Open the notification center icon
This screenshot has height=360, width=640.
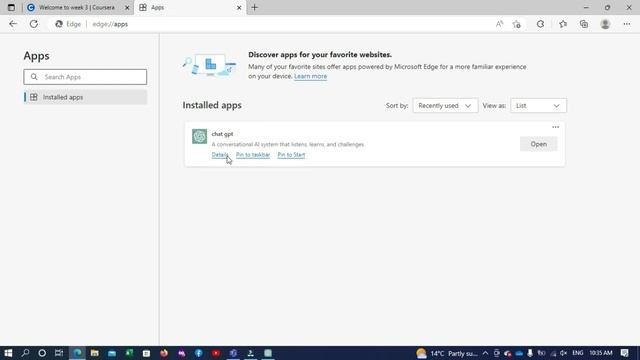(624, 353)
